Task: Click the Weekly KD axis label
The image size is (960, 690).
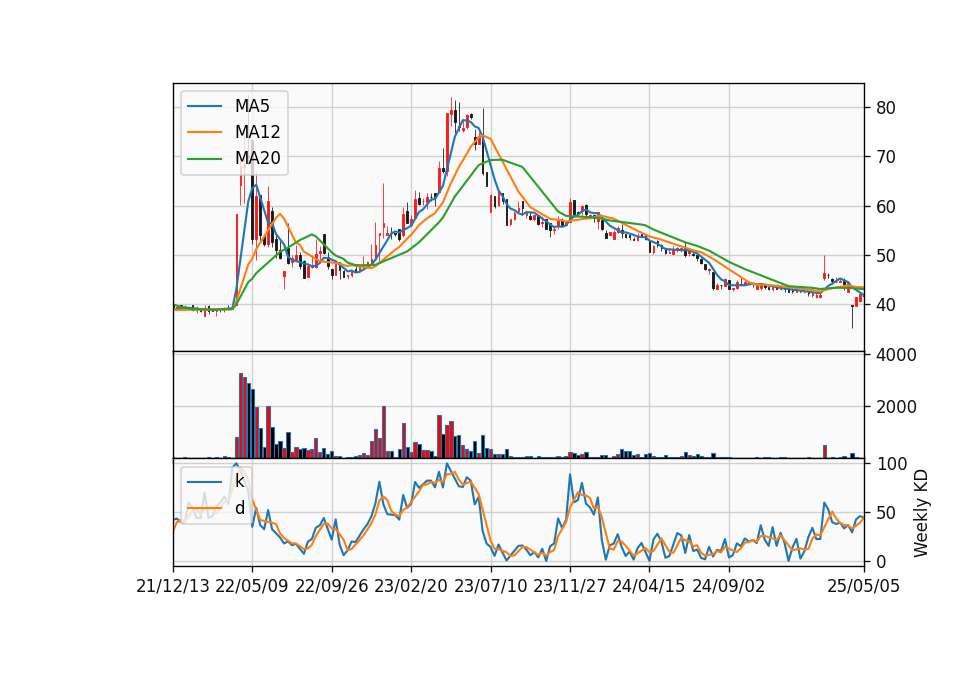Action: pyautogui.click(x=921, y=514)
